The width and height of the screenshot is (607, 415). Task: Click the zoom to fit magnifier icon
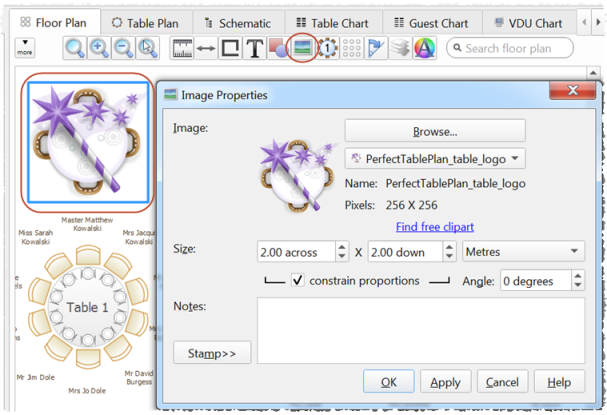pos(74,48)
